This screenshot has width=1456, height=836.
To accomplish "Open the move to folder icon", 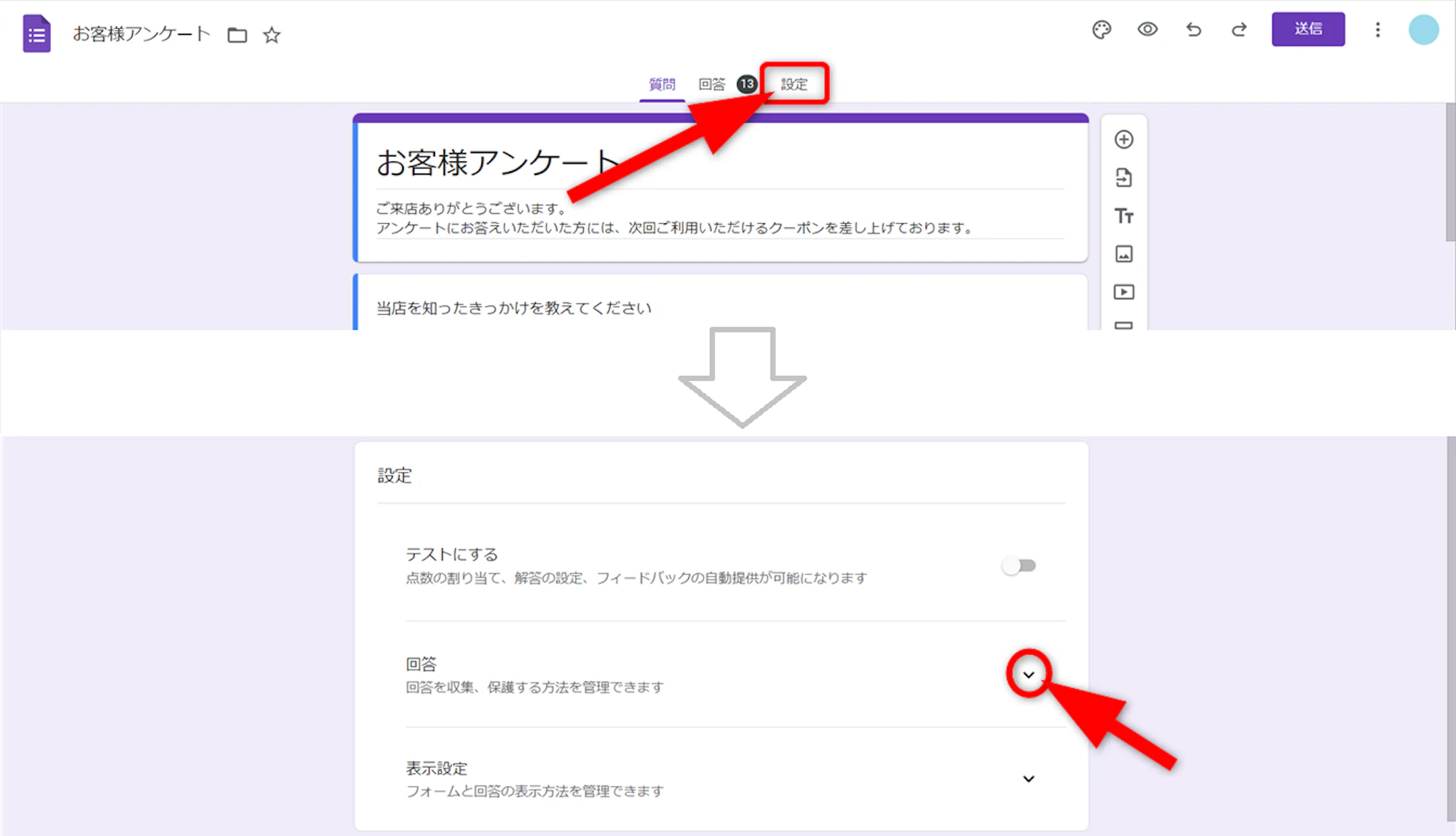I will pos(237,35).
